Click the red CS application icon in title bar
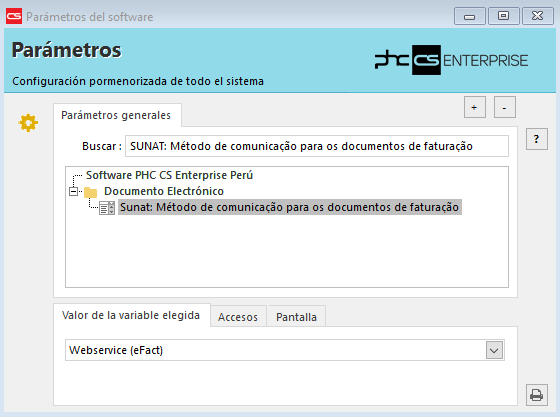This screenshot has width=560, height=417. (14, 16)
